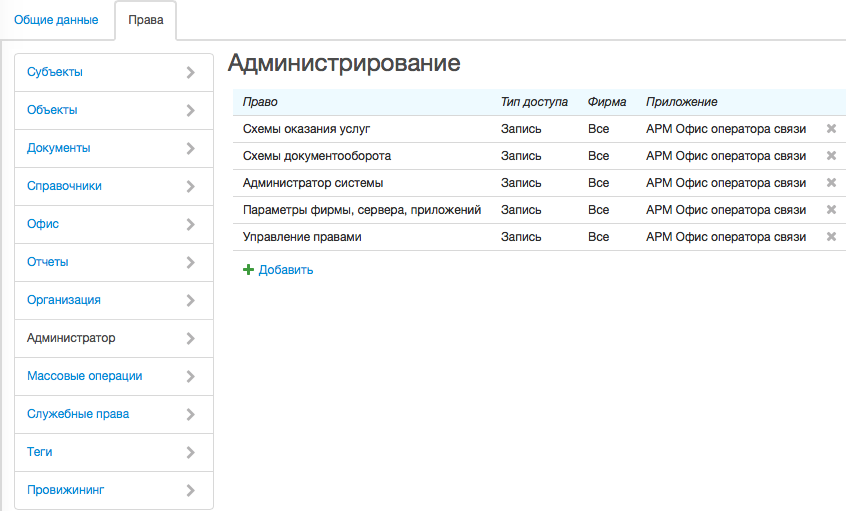Select 'Администратор системы' right name
The height and width of the screenshot is (511, 846).
coord(313,183)
